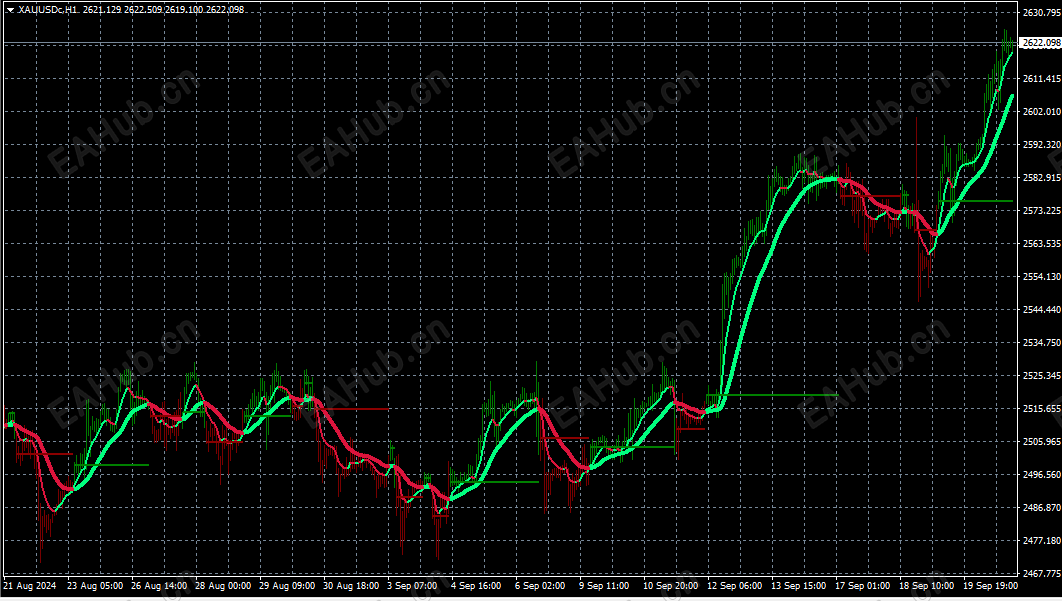This screenshot has height=601, width=1062.
Task: Click price scale label 2592.320
Action: (1042, 144)
